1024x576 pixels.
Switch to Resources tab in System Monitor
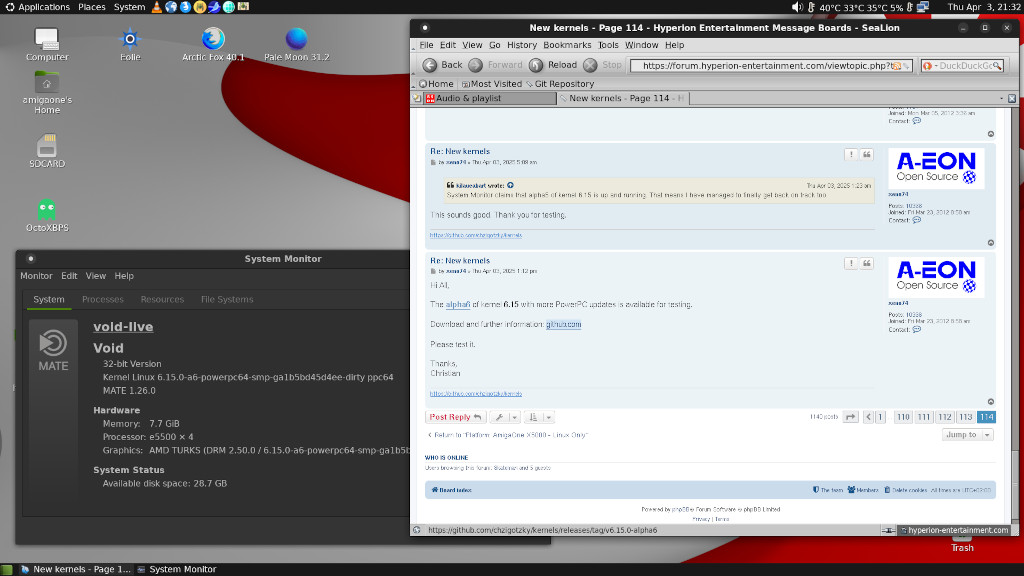pos(162,299)
